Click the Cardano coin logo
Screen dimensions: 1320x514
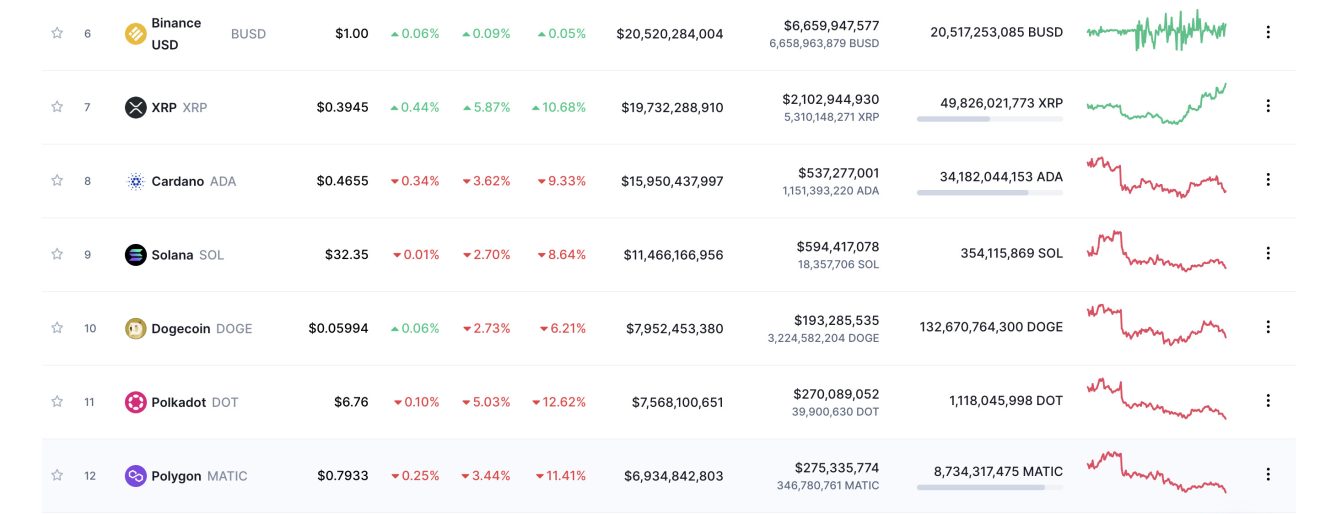135,181
